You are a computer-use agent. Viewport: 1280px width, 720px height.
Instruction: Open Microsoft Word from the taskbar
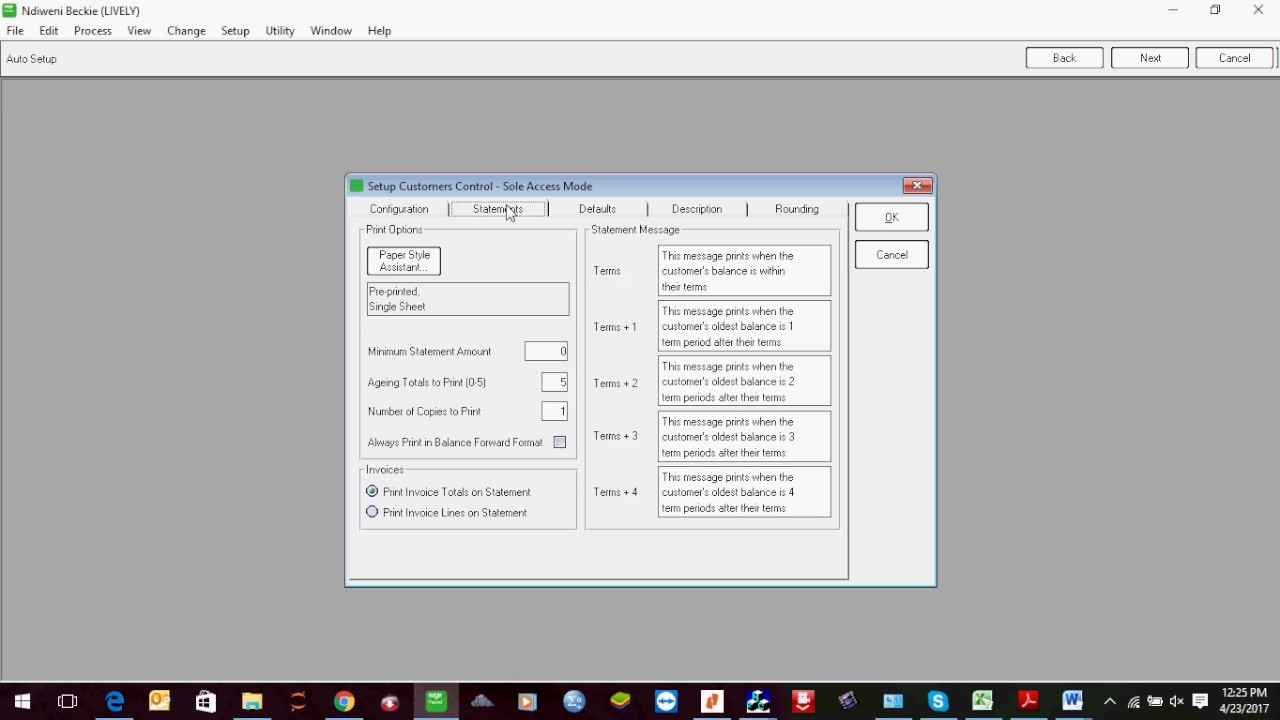(x=1072, y=702)
